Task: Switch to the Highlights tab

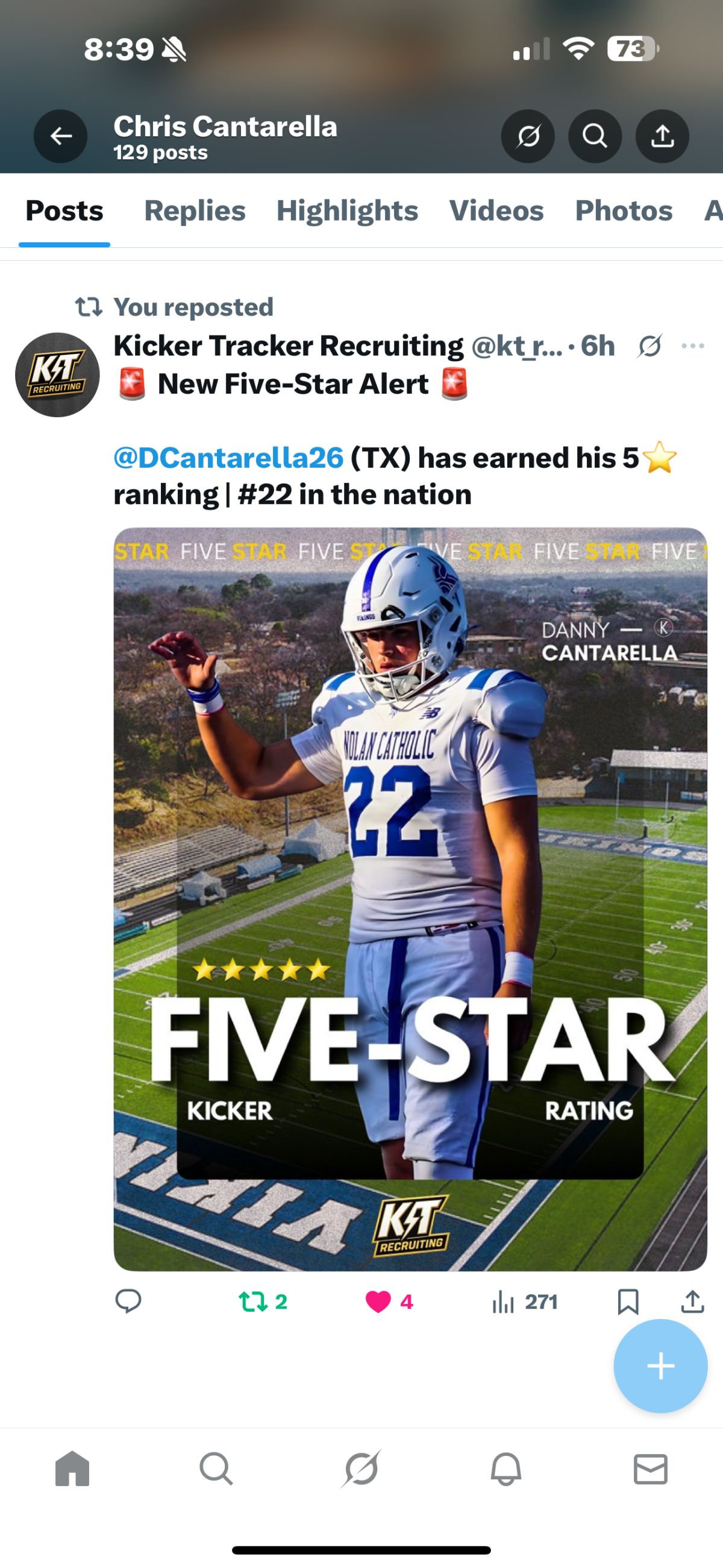Action: pyautogui.click(x=347, y=210)
